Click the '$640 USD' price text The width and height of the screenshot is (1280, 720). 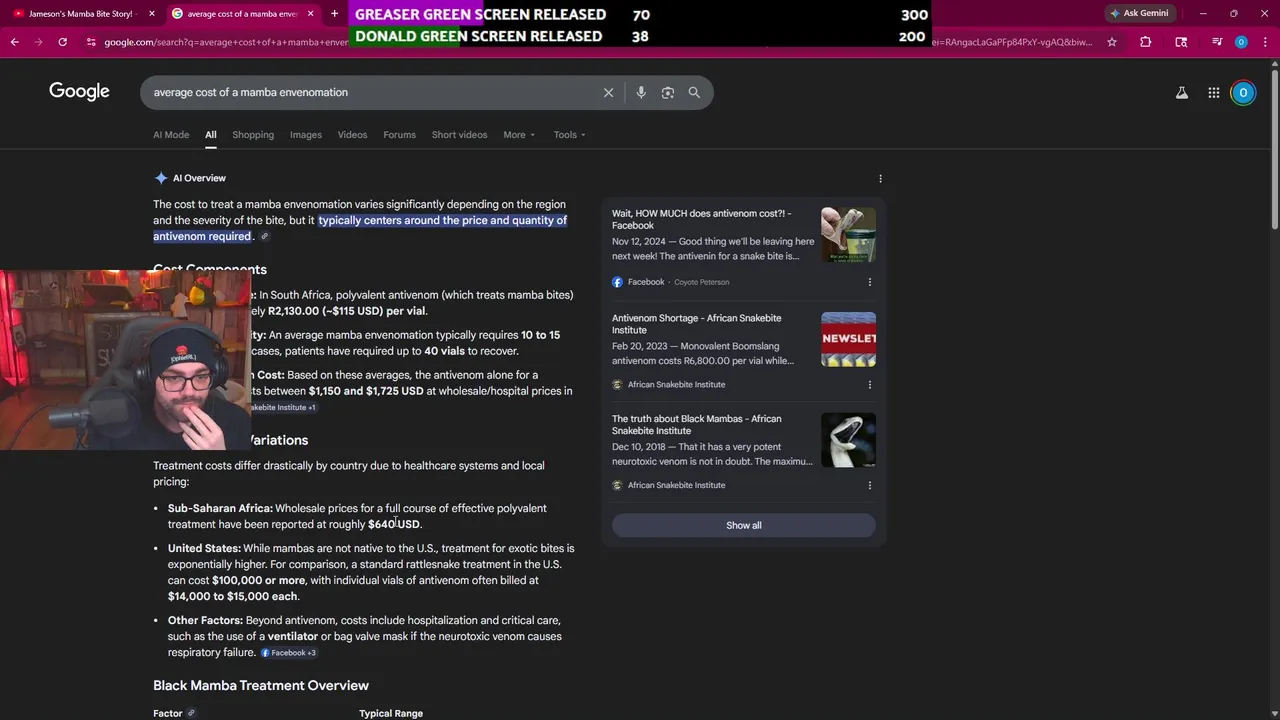coord(394,524)
